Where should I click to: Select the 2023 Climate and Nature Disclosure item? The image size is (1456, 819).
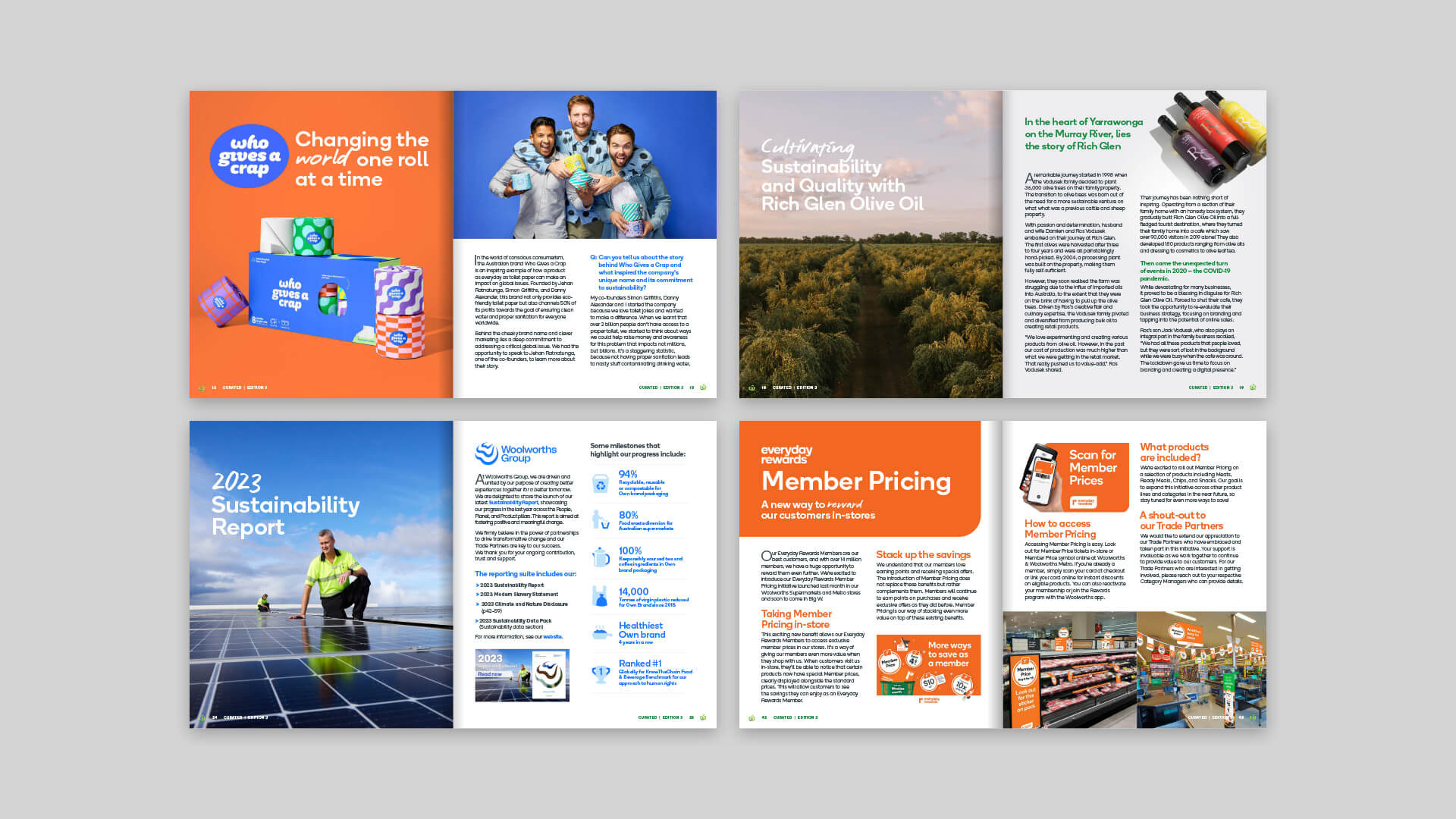pos(523,604)
